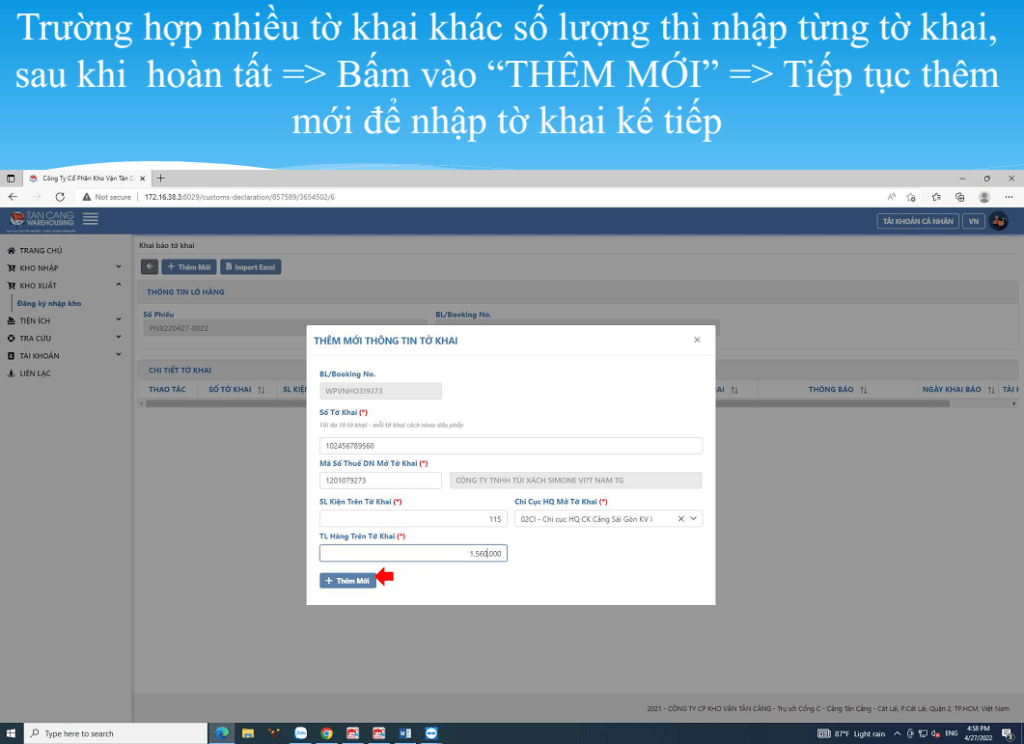The image size is (1024, 744).
Task: Refresh the page using the browser reload icon
Action: [x=60, y=197]
